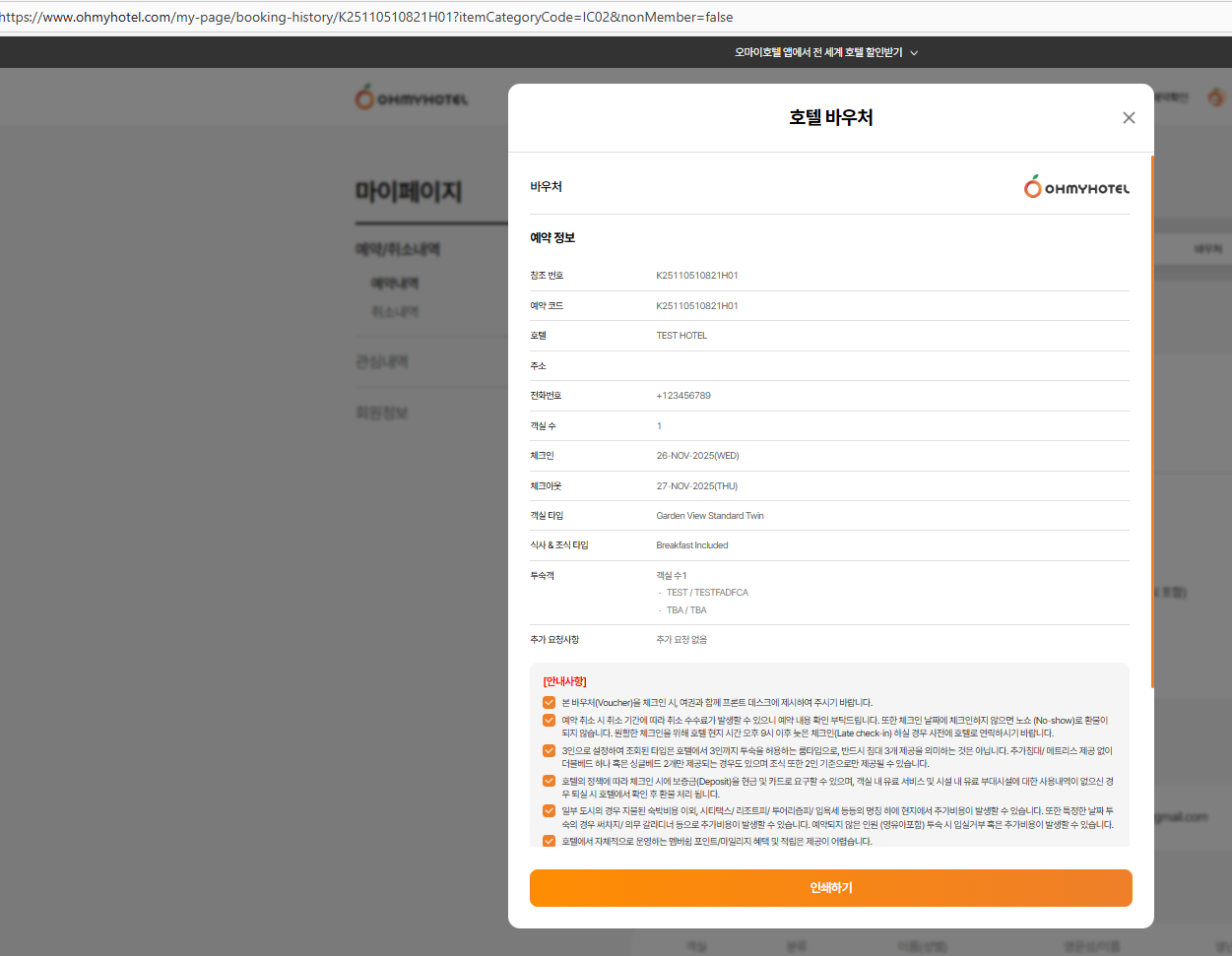The height and width of the screenshot is (956, 1232).
Task: Click the 추가 요청 없음 text
Action: click(x=681, y=640)
